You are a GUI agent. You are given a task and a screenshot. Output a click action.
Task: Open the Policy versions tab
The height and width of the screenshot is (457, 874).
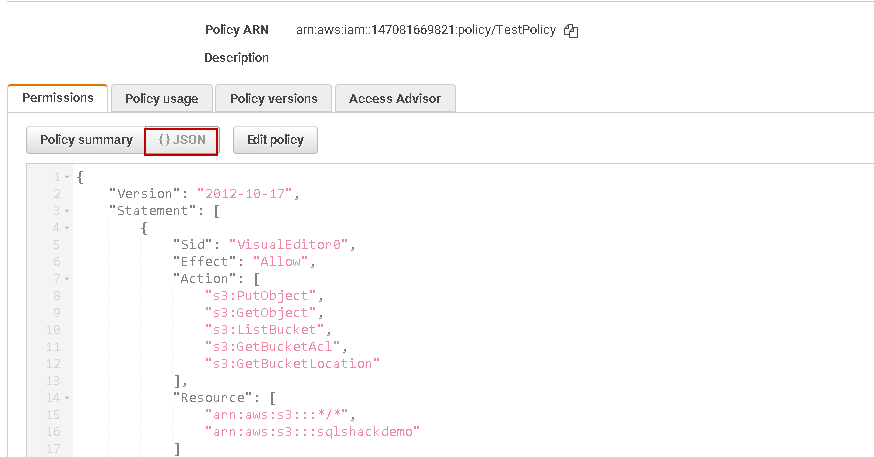coord(273,99)
